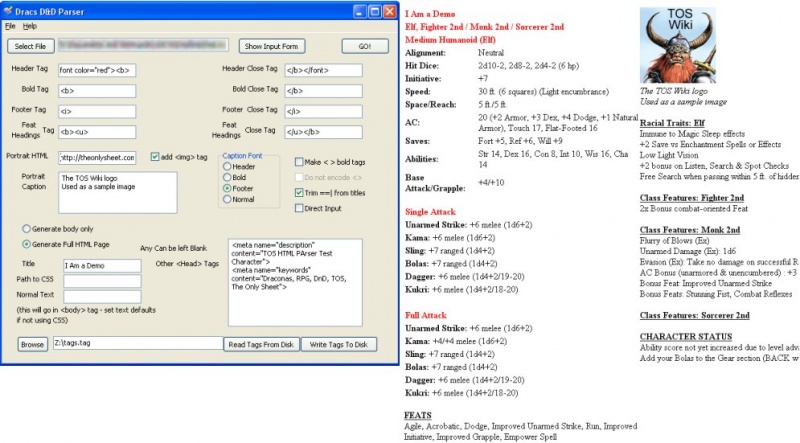Click the FEATS heading
Screen dimensions: 800x443
click(x=418, y=415)
